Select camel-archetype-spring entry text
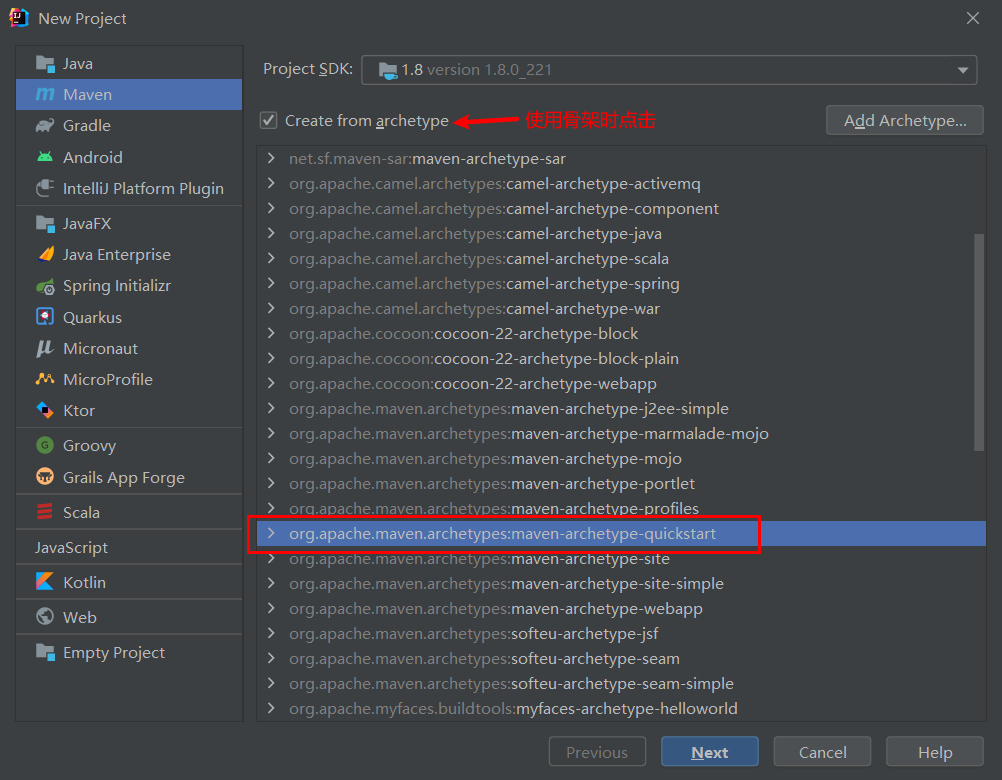 point(484,284)
